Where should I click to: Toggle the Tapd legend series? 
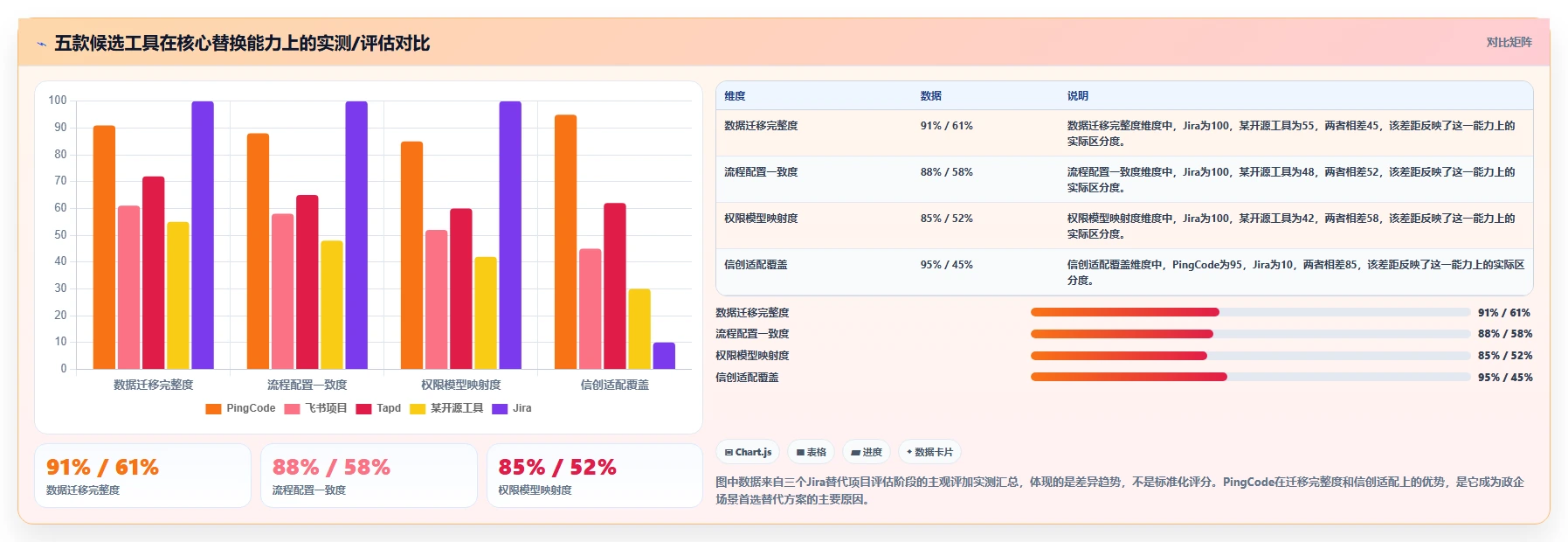point(378,408)
